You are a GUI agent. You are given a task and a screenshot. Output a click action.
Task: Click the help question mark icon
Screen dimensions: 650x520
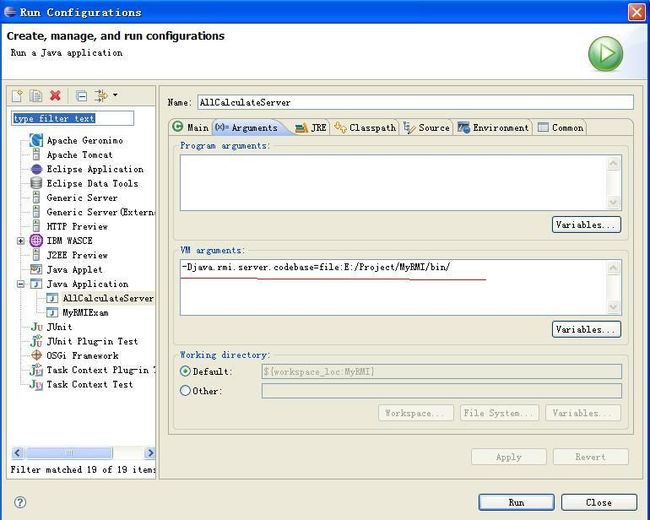(20, 502)
